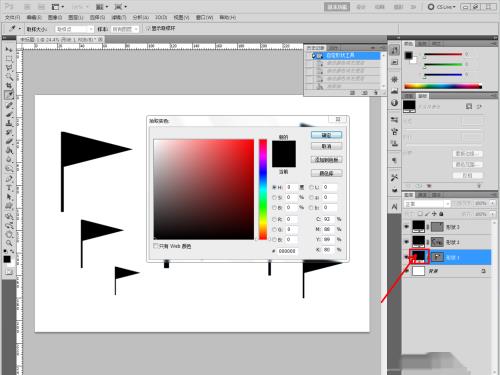This screenshot has width=500, height=375.
Task: Select the Lasso tool
Action: pos(9,68)
